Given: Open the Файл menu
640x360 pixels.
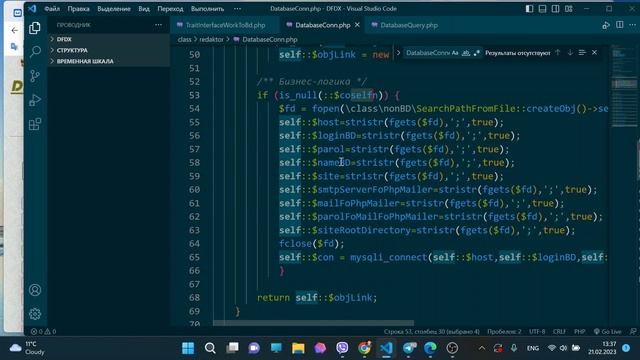Looking at the screenshot, I should pyautogui.click(x=52, y=9).
